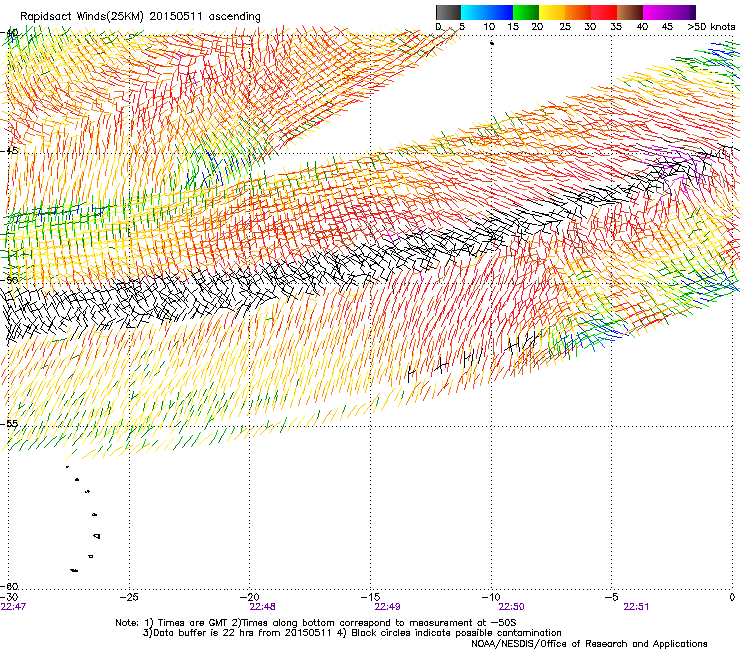The width and height of the screenshot is (740, 650).
Task: Click the 'NOAA/NESDIS/Office of Research and Applications' credit
Action: (589, 644)
